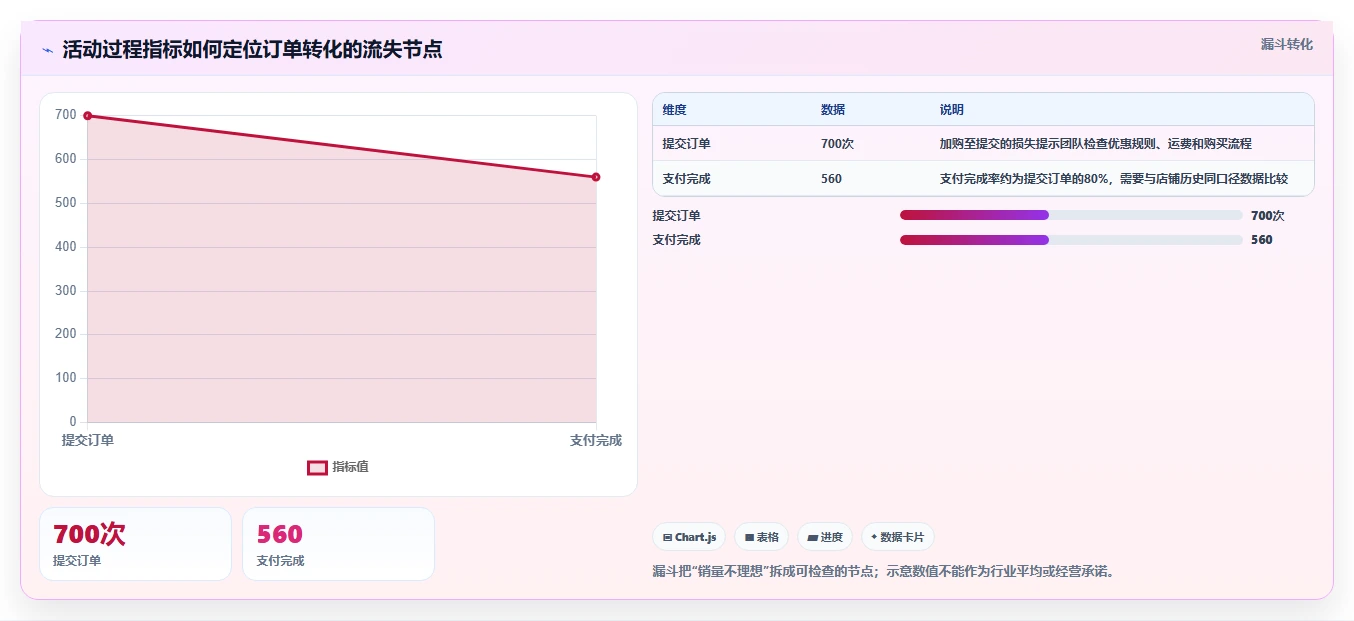Click the 表格 tag chip

click(761, 537)
